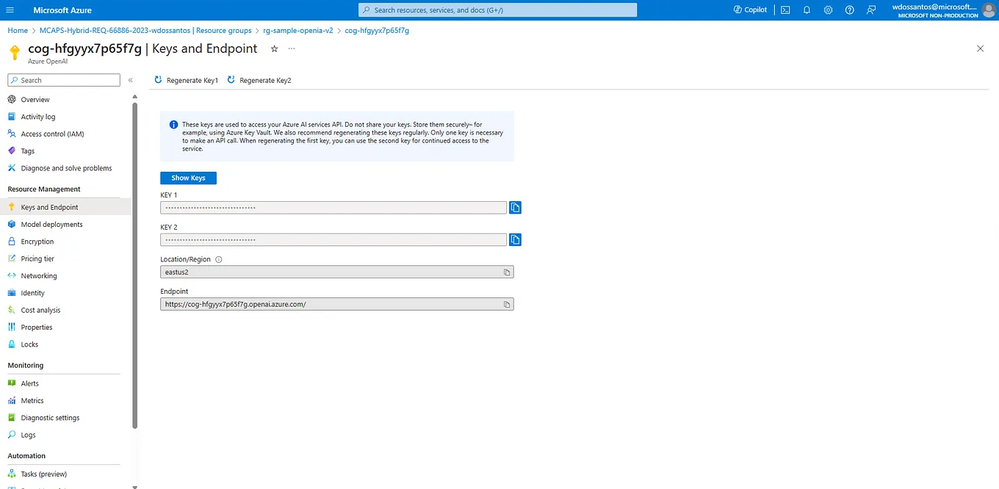Open the MCAPS-Hybrid Resource groups breadcrumb

coord(143,30)
